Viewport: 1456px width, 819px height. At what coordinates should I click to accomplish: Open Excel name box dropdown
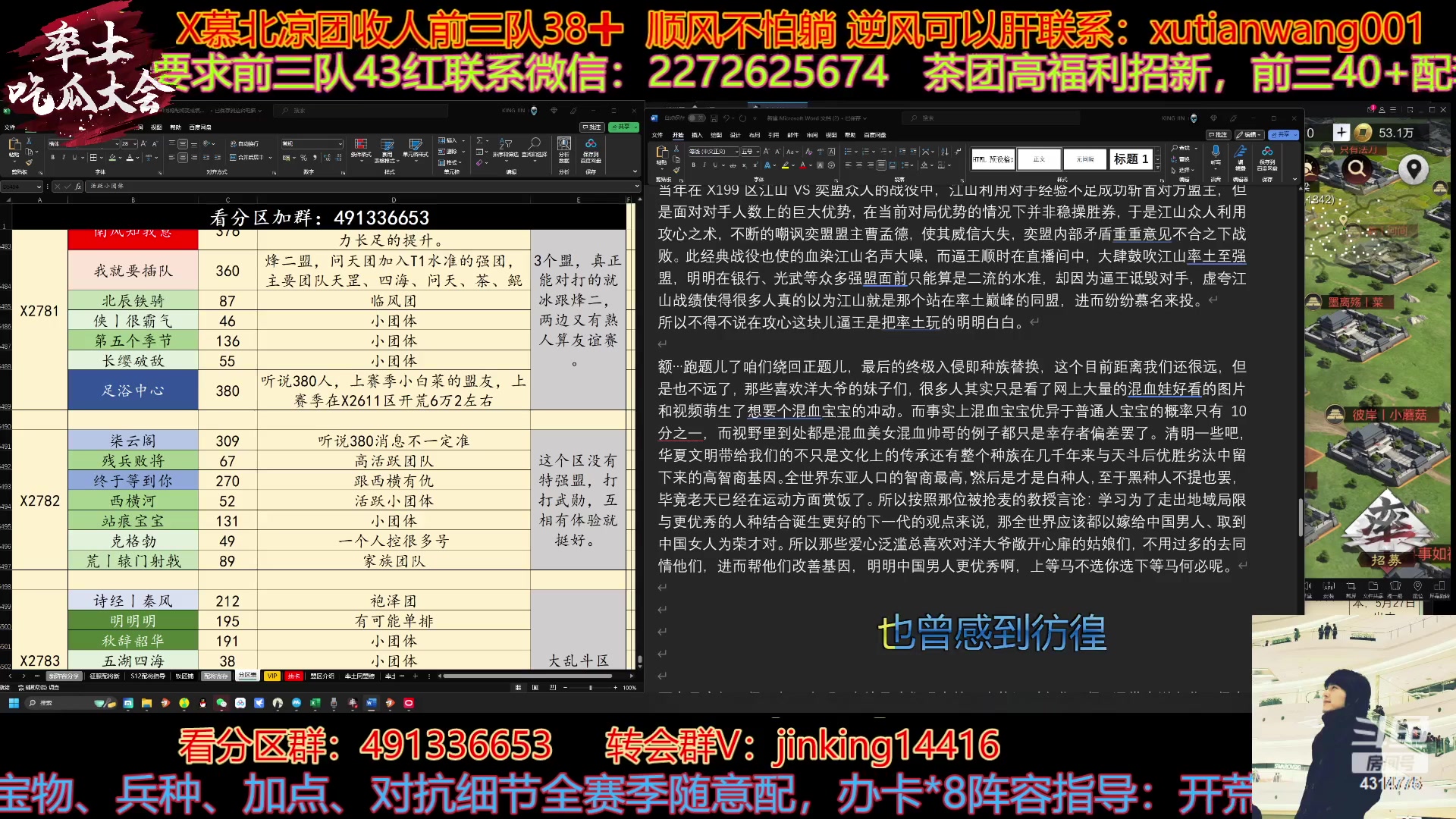[x=39, y=187]
